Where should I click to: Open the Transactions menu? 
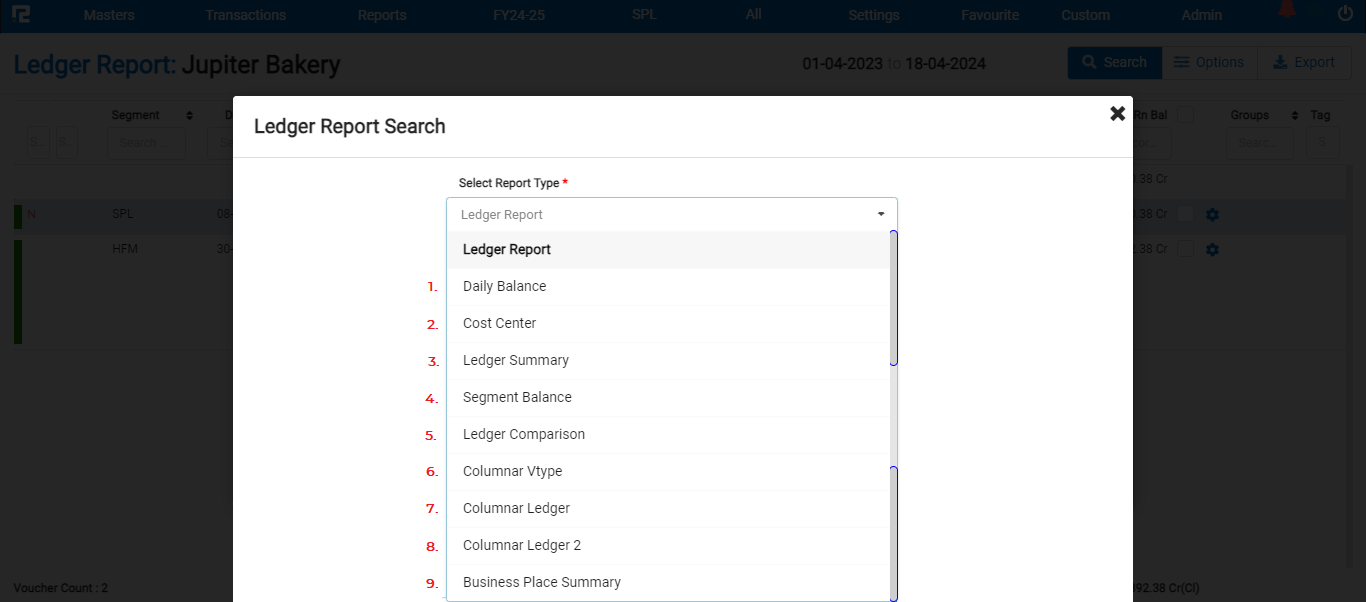[x=245, y=15]
